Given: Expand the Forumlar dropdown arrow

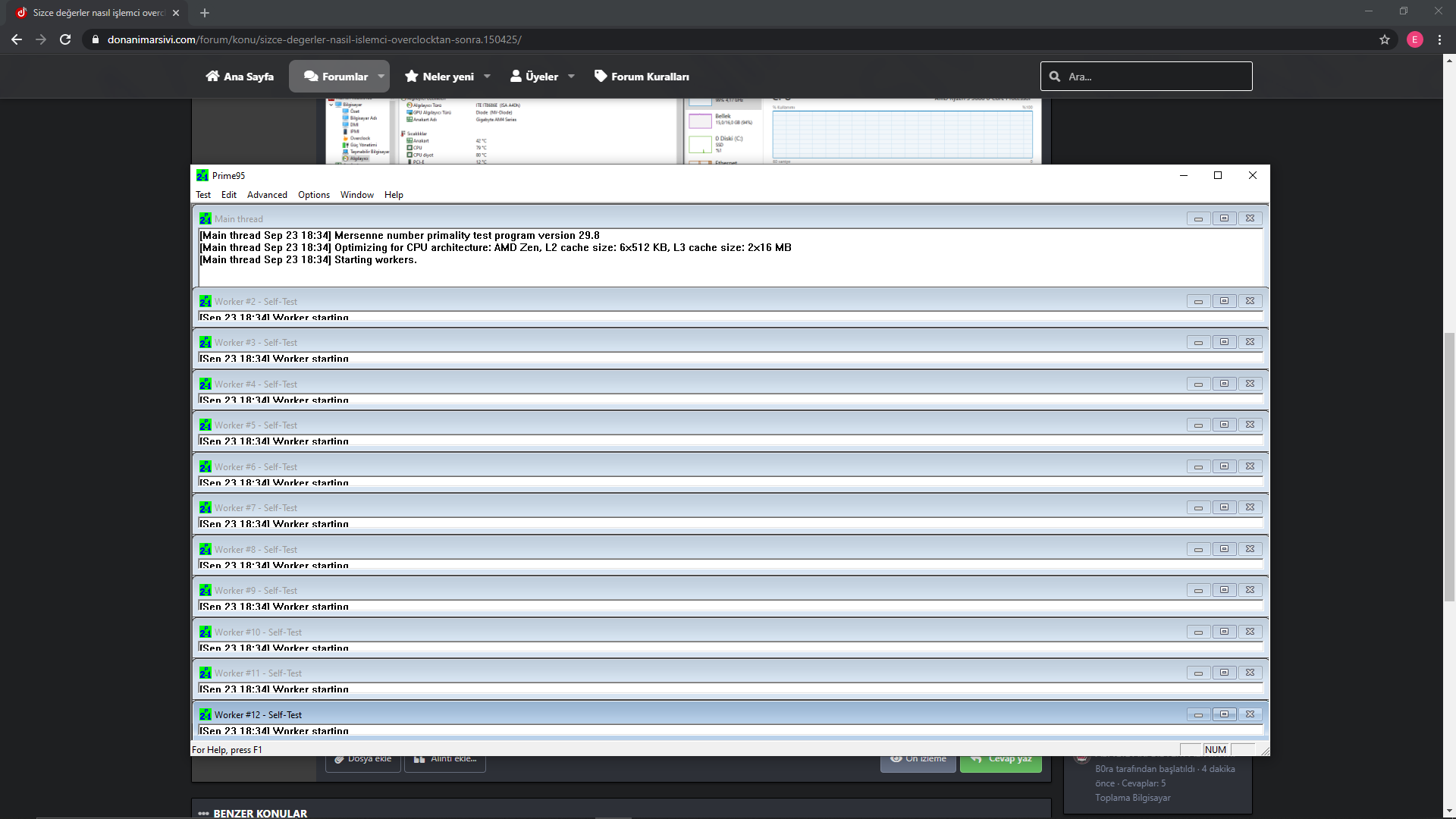Looking at the screenshot, I should pos(381,77).
